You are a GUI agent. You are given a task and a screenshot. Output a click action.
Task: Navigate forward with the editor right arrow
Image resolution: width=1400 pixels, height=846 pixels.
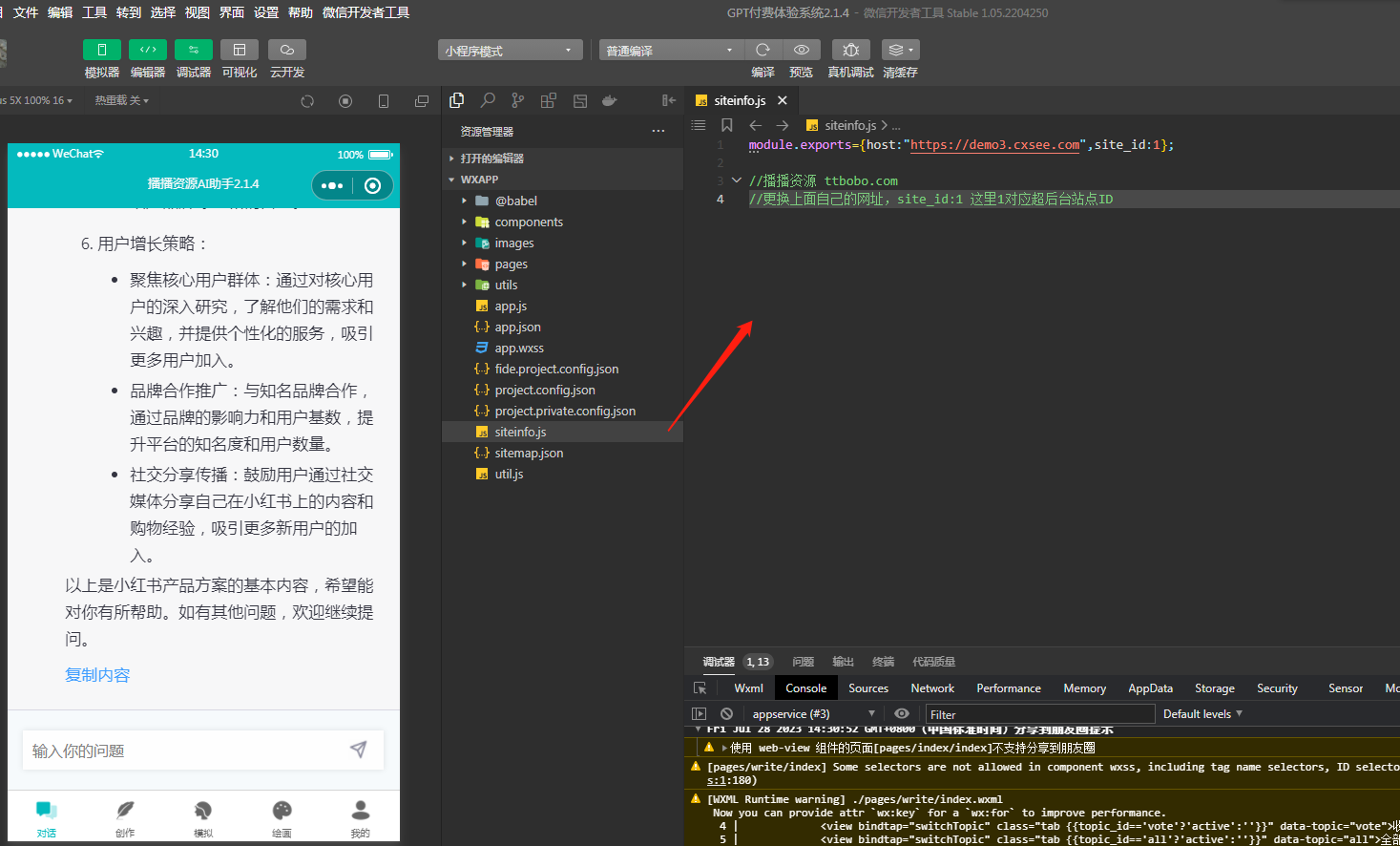point(783,125)
